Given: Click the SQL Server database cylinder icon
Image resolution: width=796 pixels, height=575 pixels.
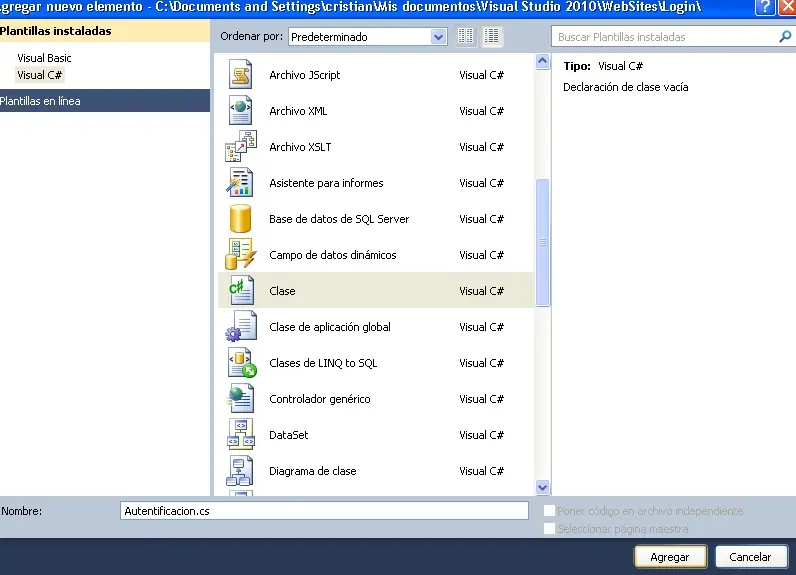Looking at the screenshot, I should click(x=240, y=219).
